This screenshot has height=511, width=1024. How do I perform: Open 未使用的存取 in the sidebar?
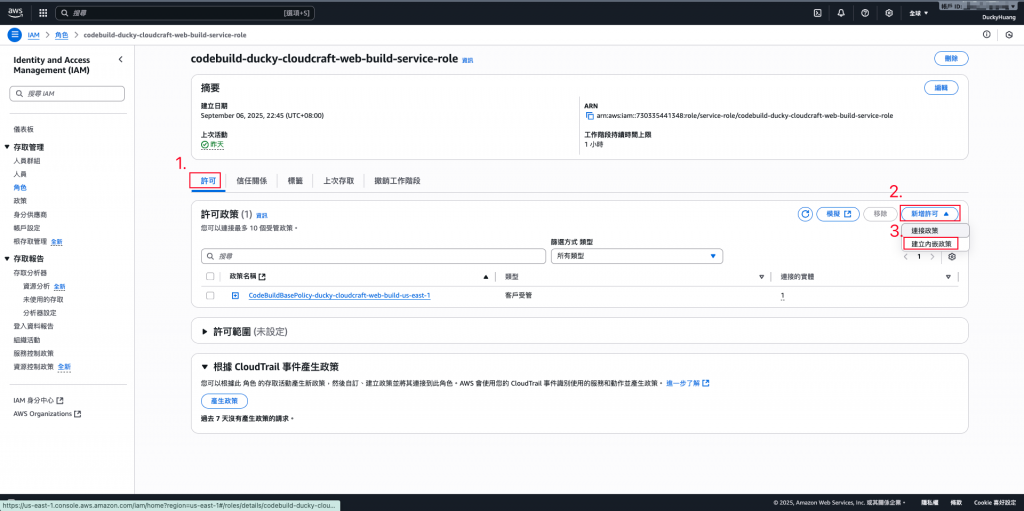(43, 299)
